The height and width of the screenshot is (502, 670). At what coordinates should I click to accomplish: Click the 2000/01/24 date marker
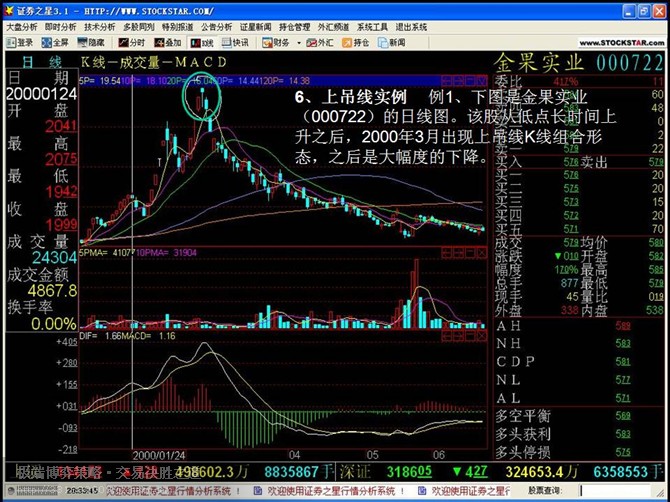click(159, 454)
